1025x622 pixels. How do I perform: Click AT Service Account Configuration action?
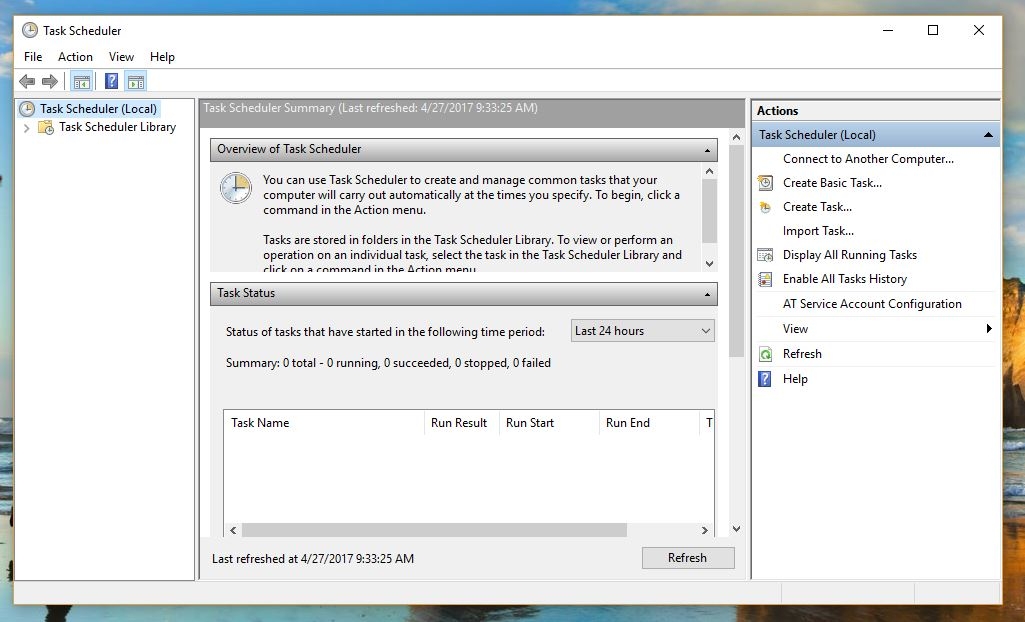coord(872,304)
